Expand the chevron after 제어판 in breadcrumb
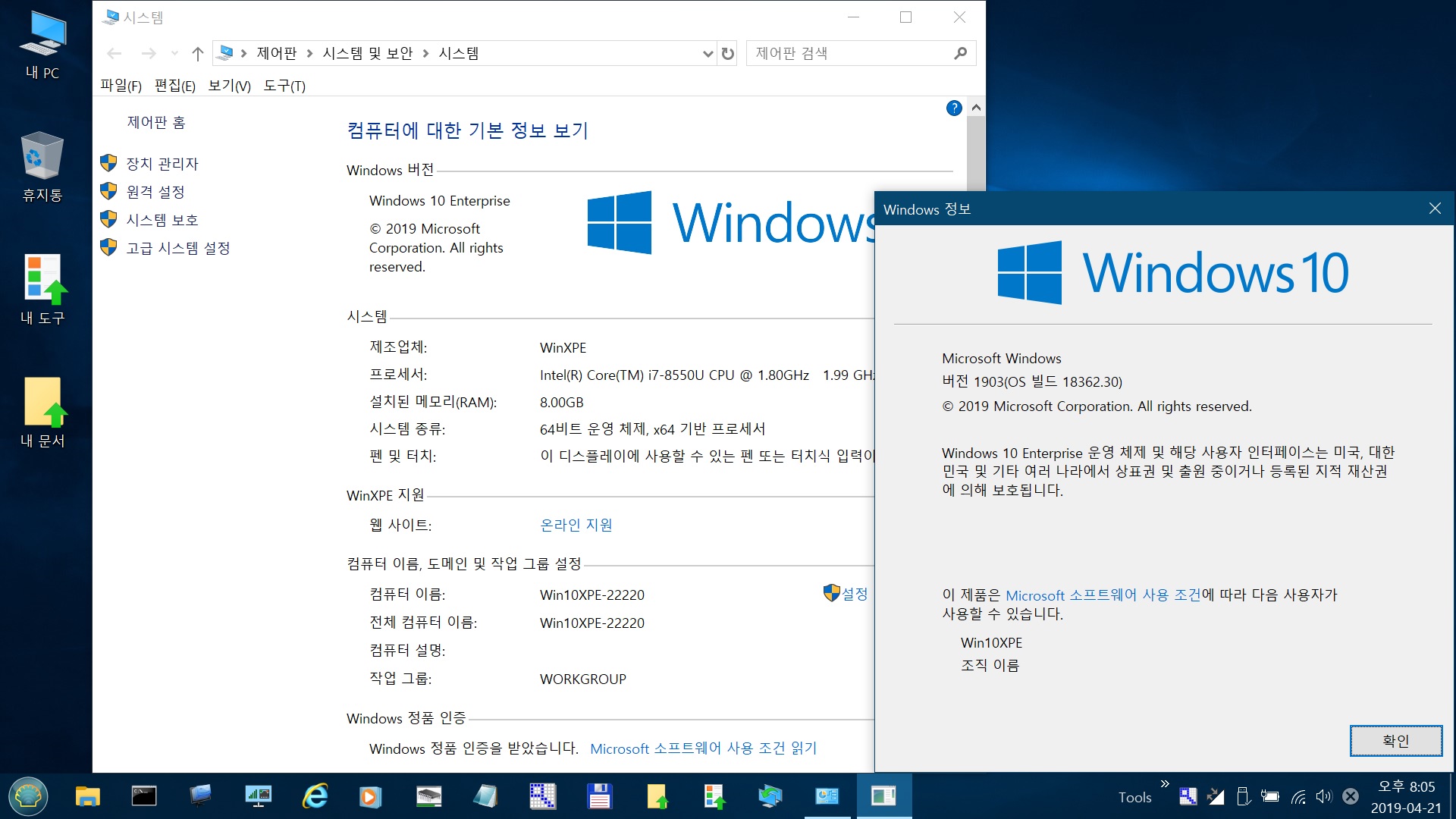This screenshot has height=819, width=1456. [x=309, y=54]
